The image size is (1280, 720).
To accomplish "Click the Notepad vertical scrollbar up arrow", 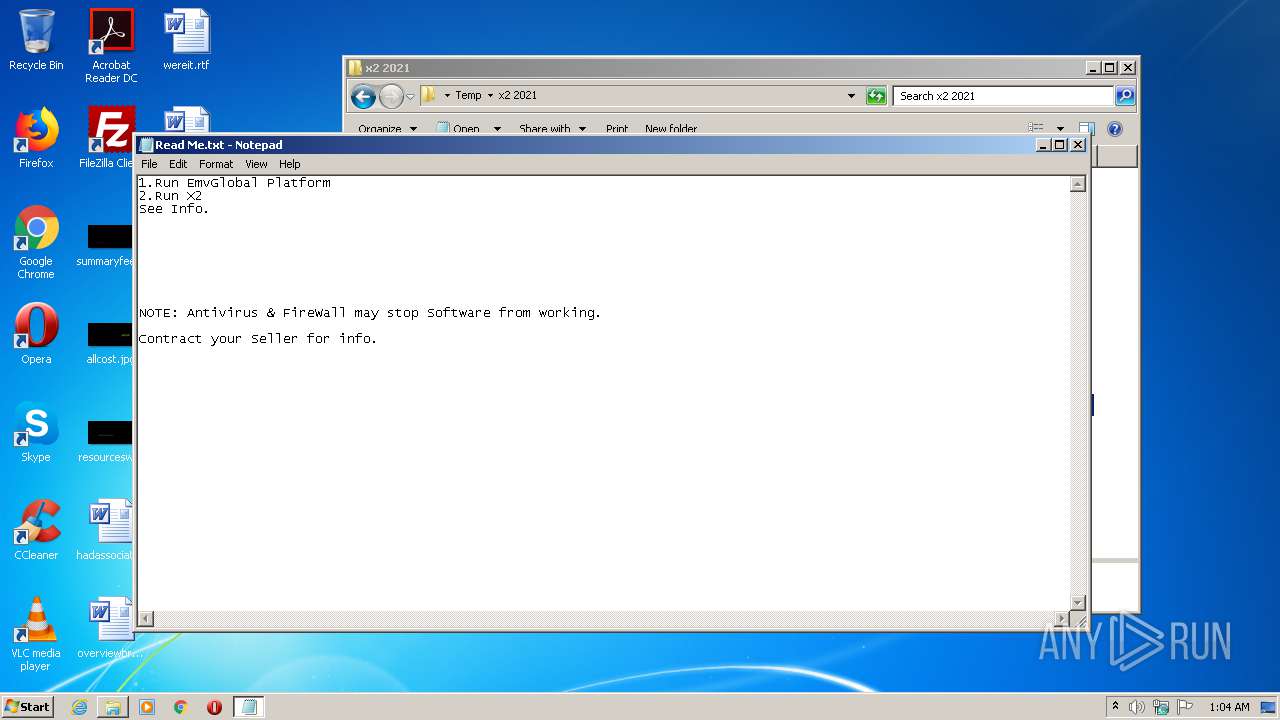I will click(1078, 184).
